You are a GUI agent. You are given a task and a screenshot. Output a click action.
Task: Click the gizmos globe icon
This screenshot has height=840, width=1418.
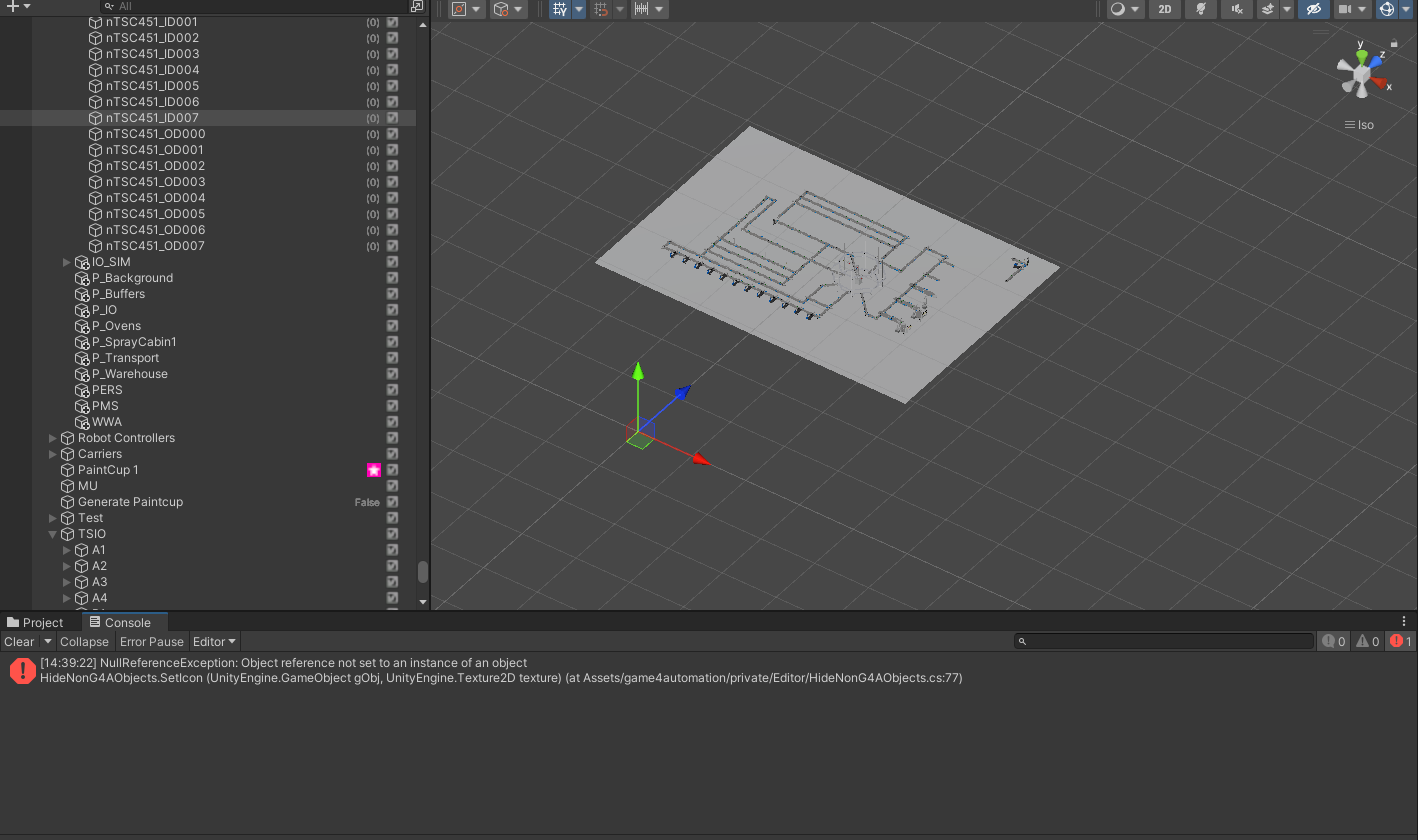(1387, 9)
